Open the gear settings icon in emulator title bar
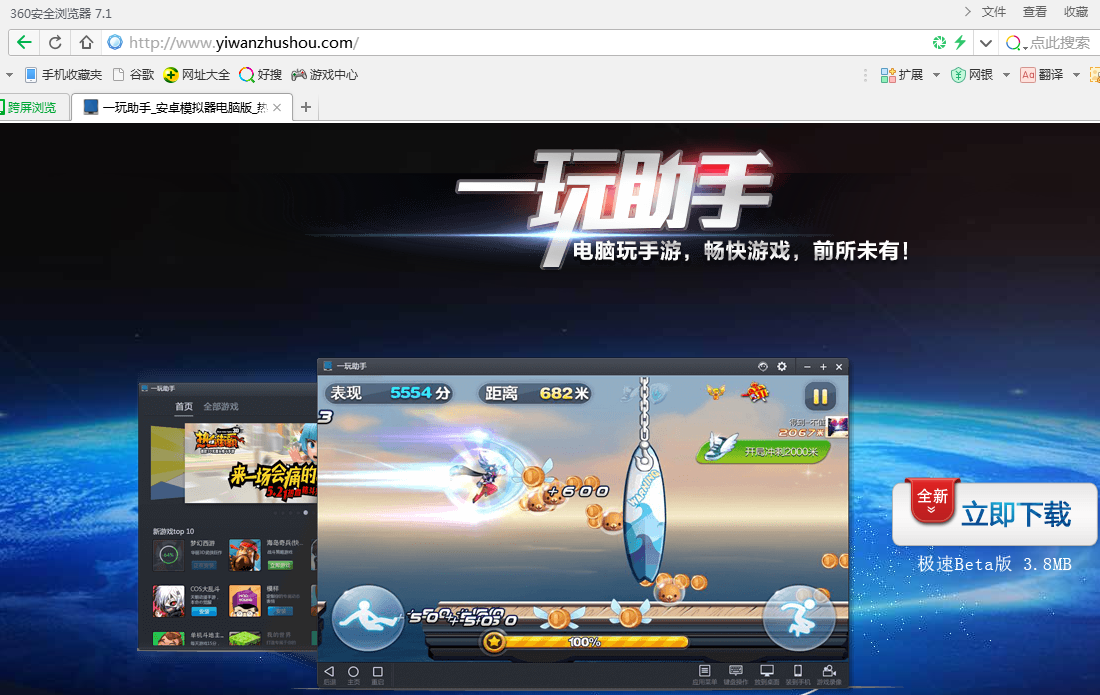Screen dimensions: 1100x695 (x=782, y=367)
